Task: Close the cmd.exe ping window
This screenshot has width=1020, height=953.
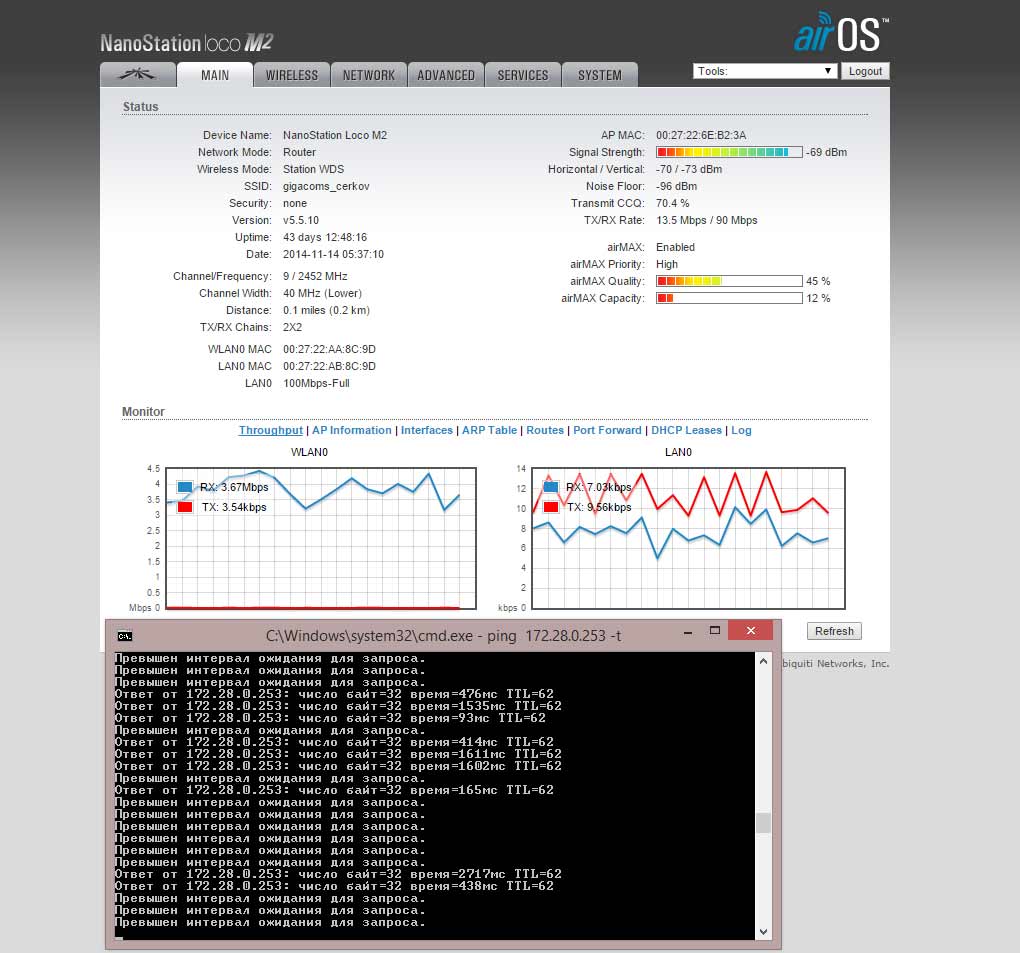Action: (750, 630)
